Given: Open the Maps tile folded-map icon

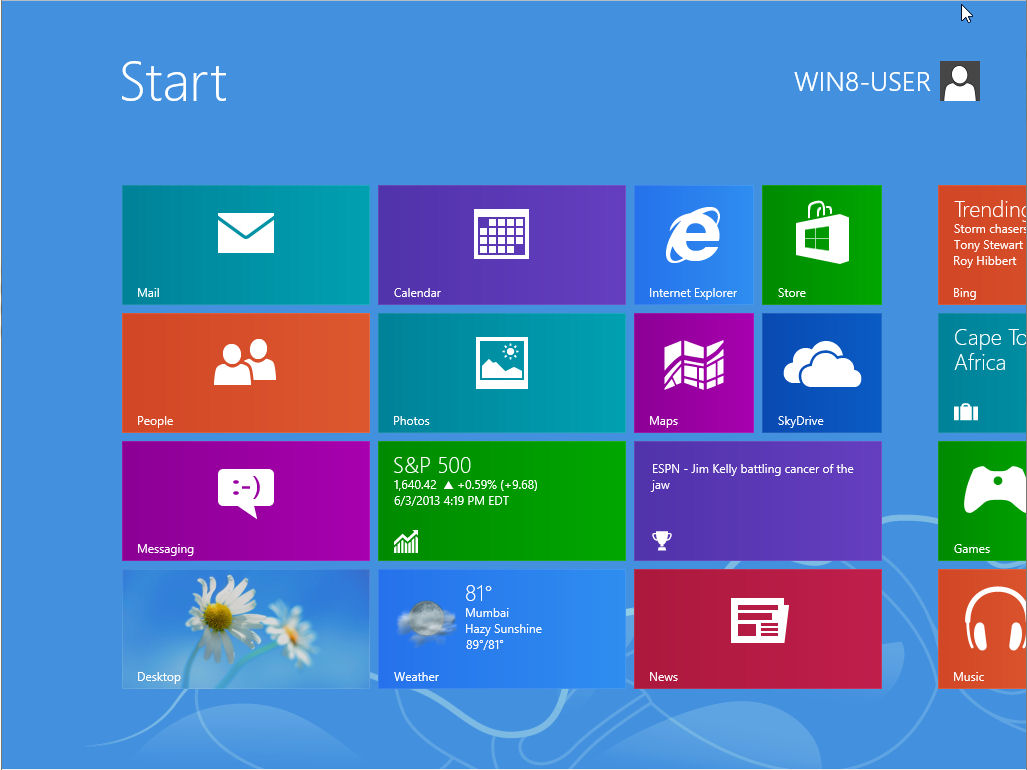Looking at the screenshot, I should 694,365.
